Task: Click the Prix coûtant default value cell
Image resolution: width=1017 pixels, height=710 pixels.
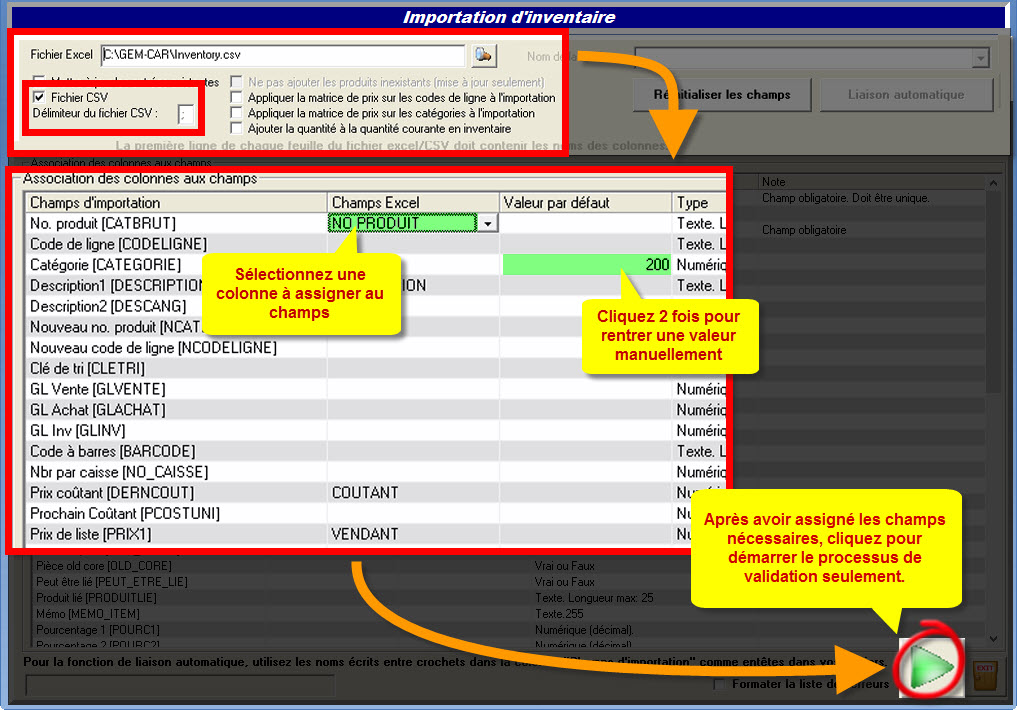Action: [x=586, y=493]
